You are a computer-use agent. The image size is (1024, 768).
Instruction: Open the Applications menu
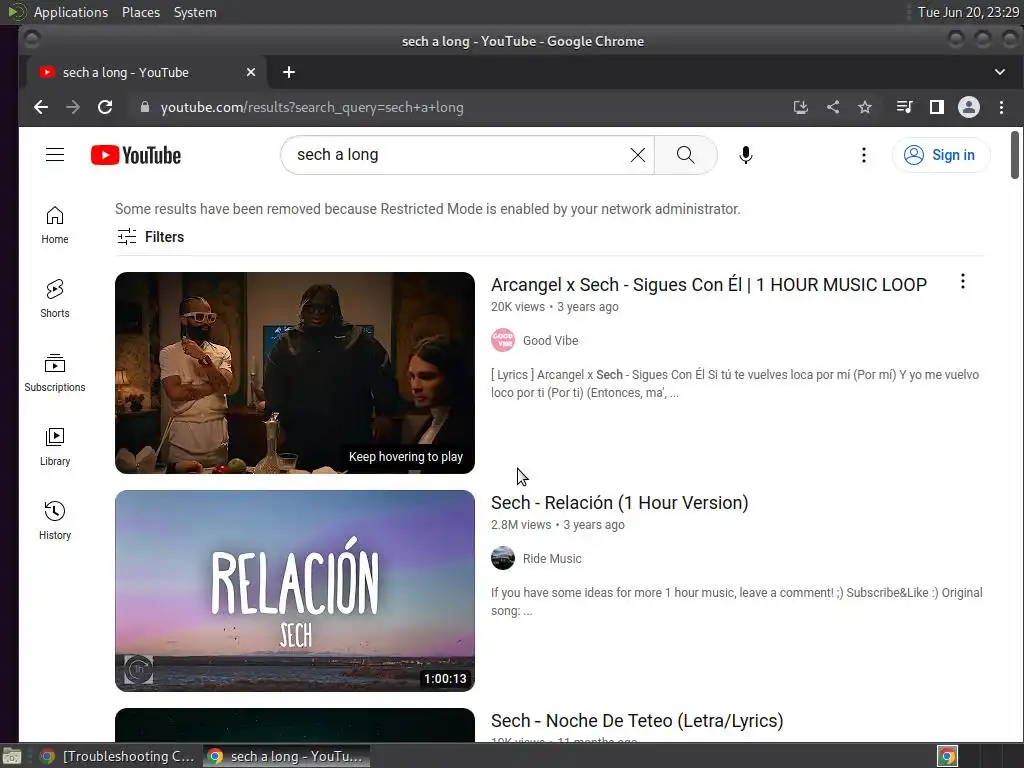pyautogui.click(x=71, y=12)
